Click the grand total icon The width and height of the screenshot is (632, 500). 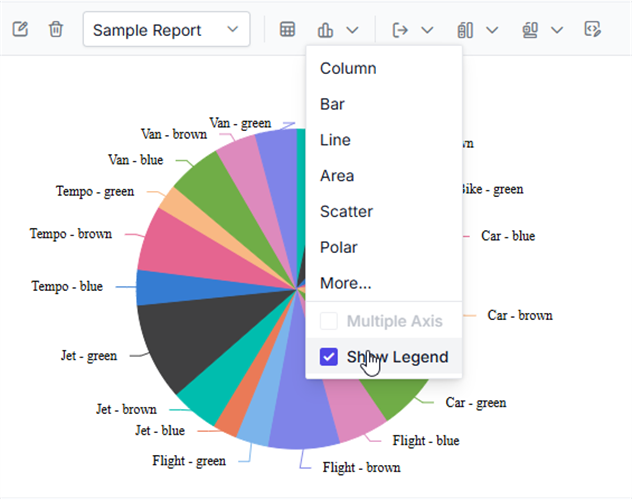point(530,30)
